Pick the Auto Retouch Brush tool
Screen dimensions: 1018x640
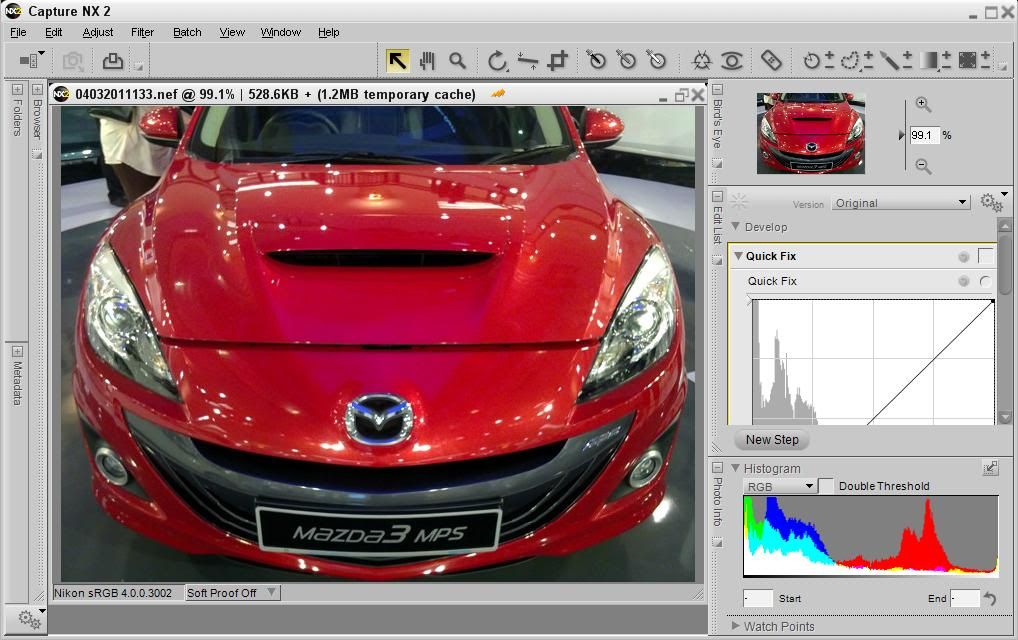coord(771,61)
